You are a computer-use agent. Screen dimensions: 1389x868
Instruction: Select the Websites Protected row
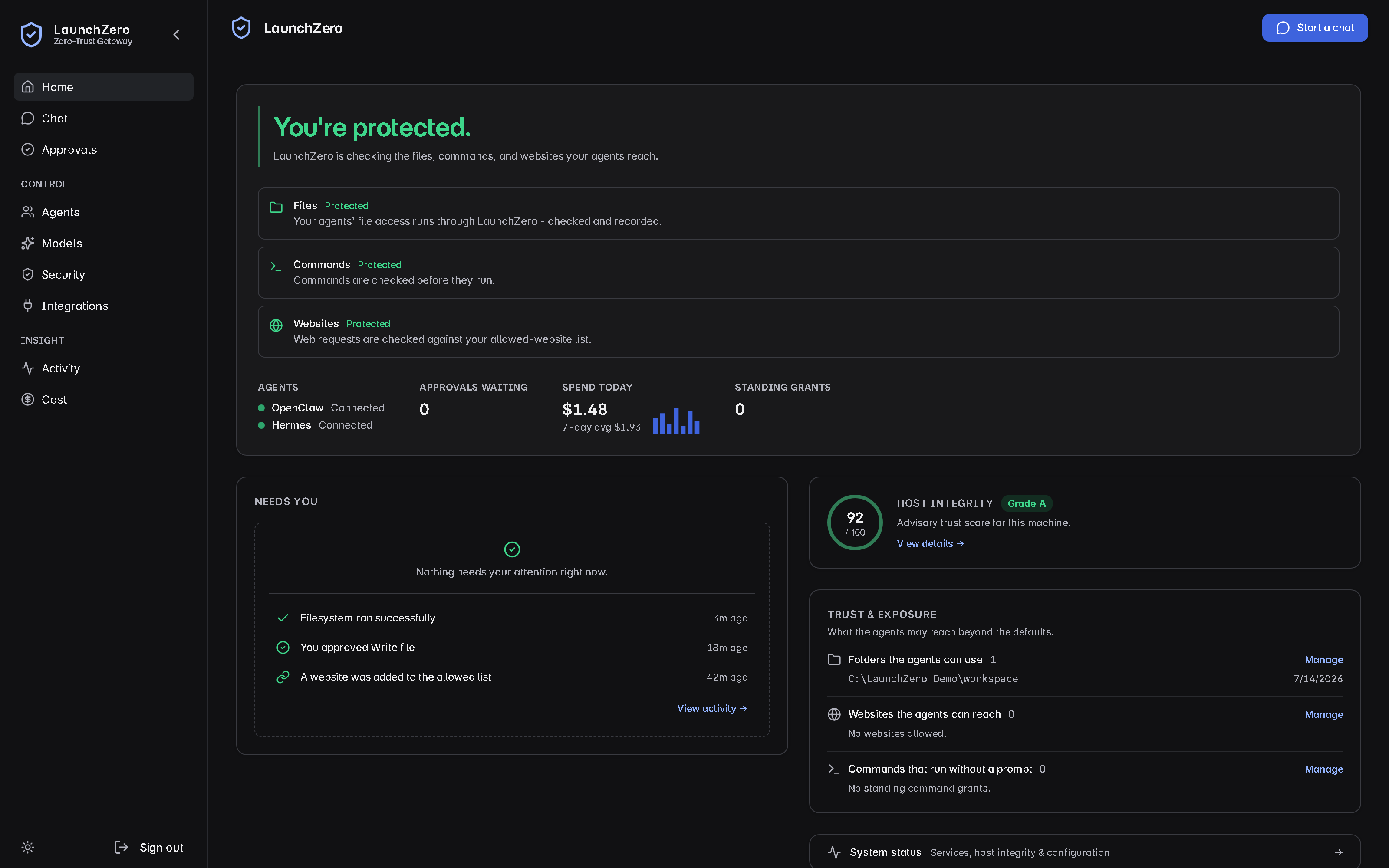798,332
